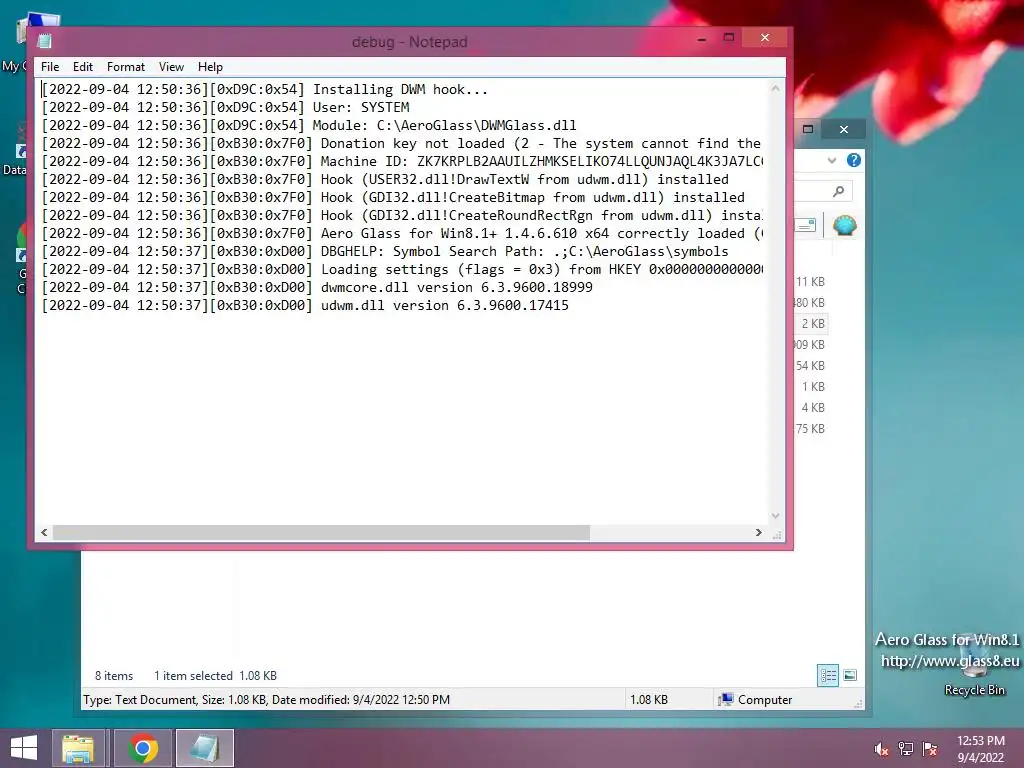
Task: Click the vertical scroll down arrow in Notepad
Action: tap(775, 516)
